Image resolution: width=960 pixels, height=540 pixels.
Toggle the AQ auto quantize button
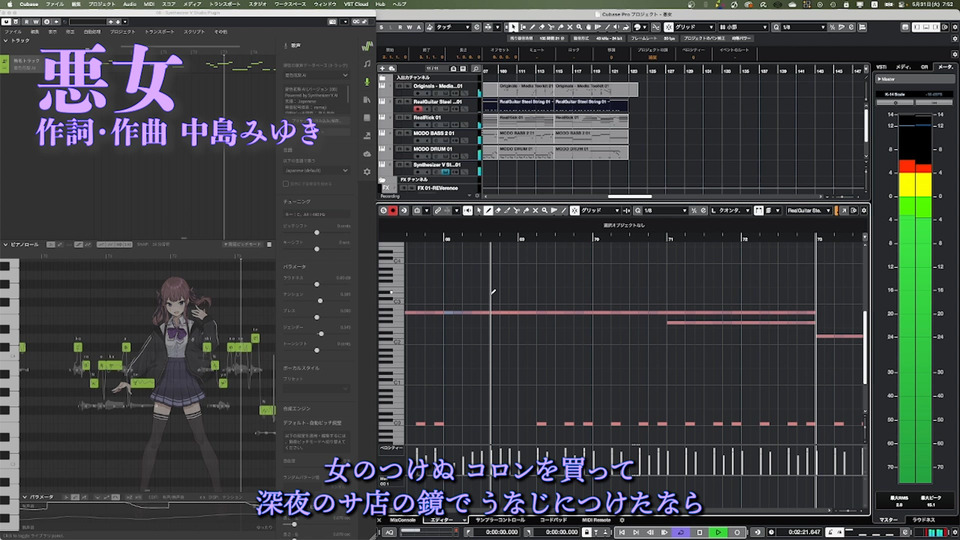pyautogui.click(x=389, y=532)
